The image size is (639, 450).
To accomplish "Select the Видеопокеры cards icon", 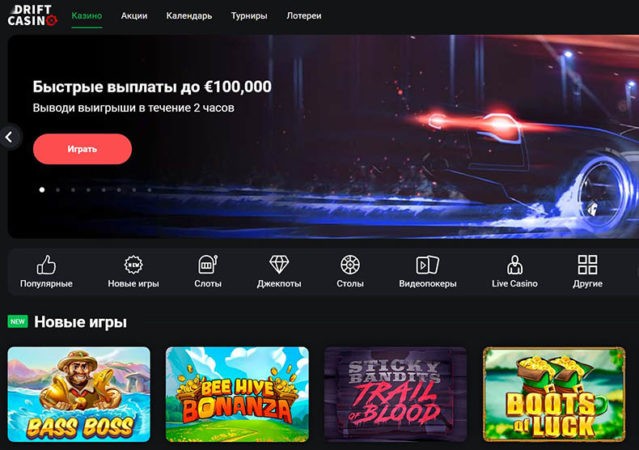I will [427, 265].
